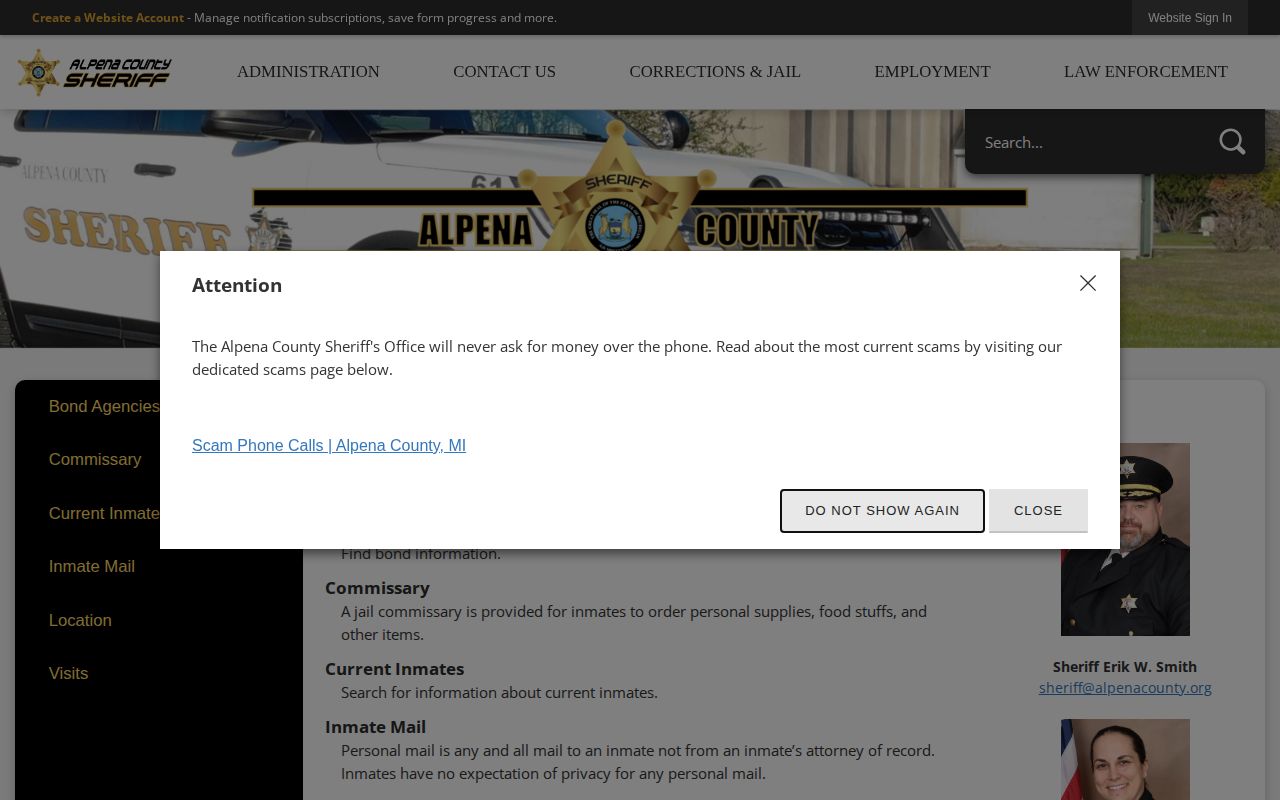Screen dimensions: 1280x800
Task: Open the Corrections & Jail menu
Action: coord(715,72)
